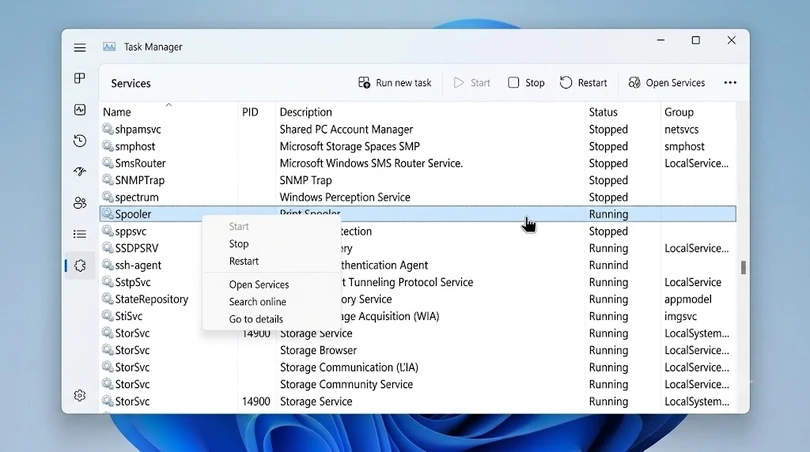Sort by the Status column header
This screenshot has width=810, height=452.
click(603, 112)
